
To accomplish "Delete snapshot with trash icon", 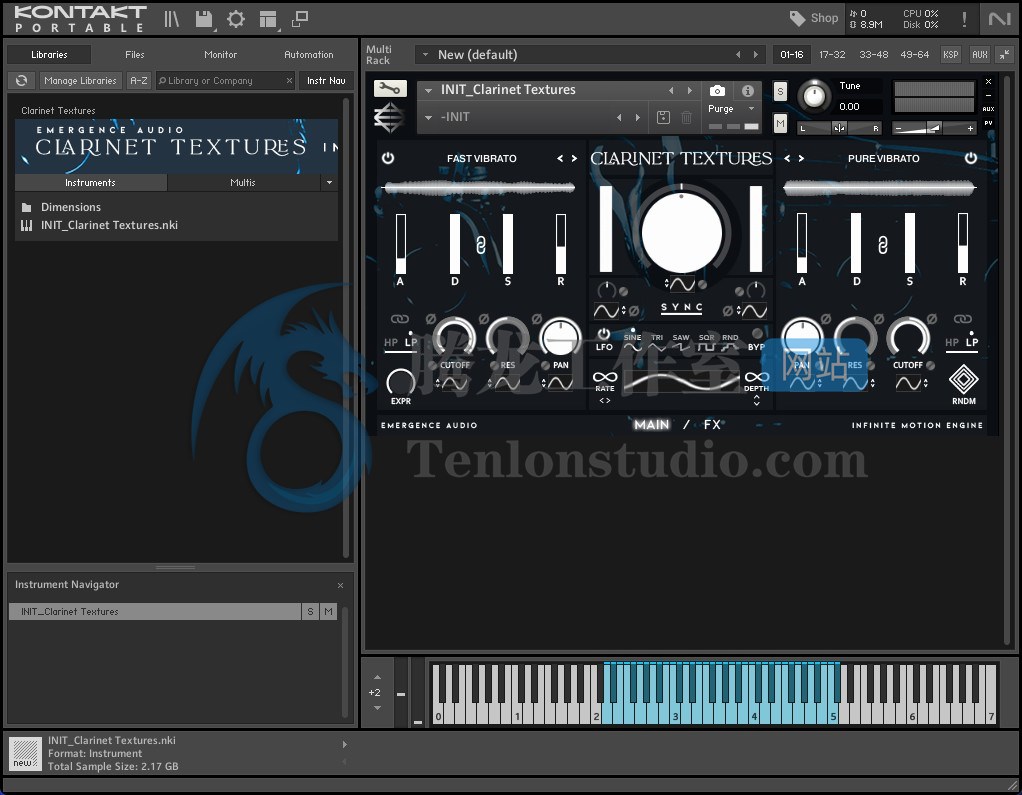I will tap(686, 117).
